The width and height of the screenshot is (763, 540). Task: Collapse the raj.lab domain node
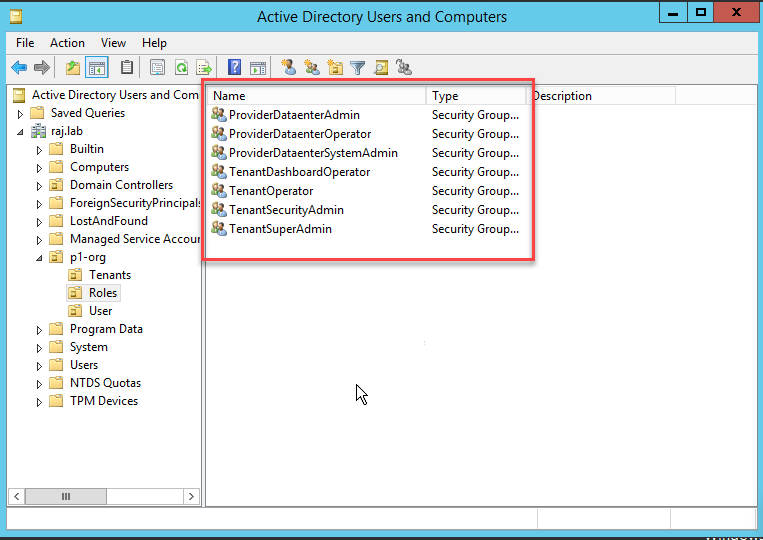20,132
